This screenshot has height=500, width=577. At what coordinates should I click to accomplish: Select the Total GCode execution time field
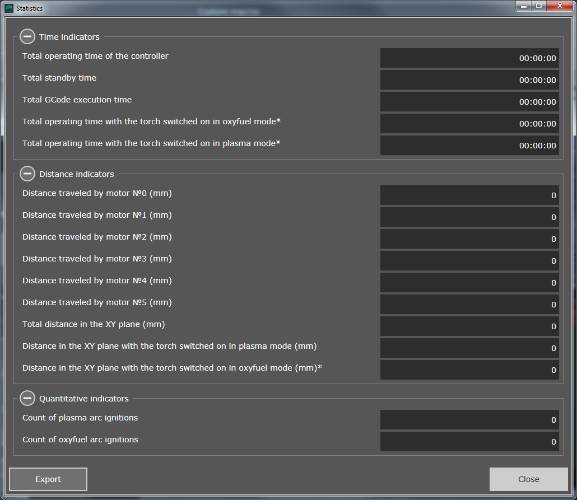(x=470, y=102)
